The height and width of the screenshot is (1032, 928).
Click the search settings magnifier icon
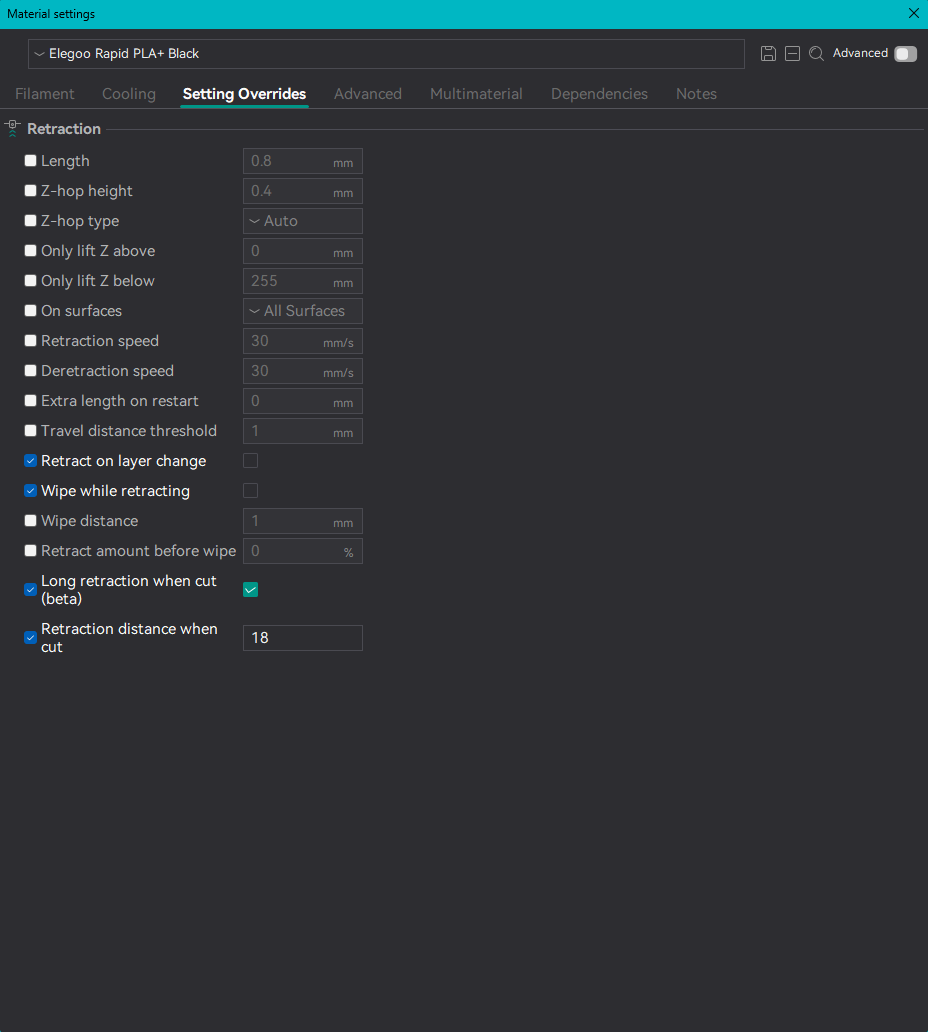tap(816, 54)
